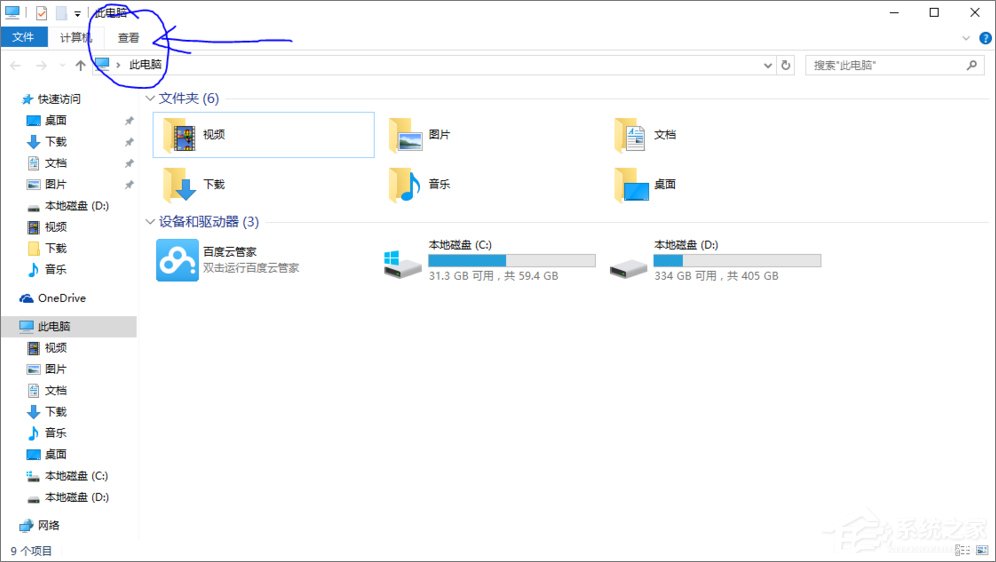
Task: Open 桌面 under Quick access
Action: click(x=55, y=120)
